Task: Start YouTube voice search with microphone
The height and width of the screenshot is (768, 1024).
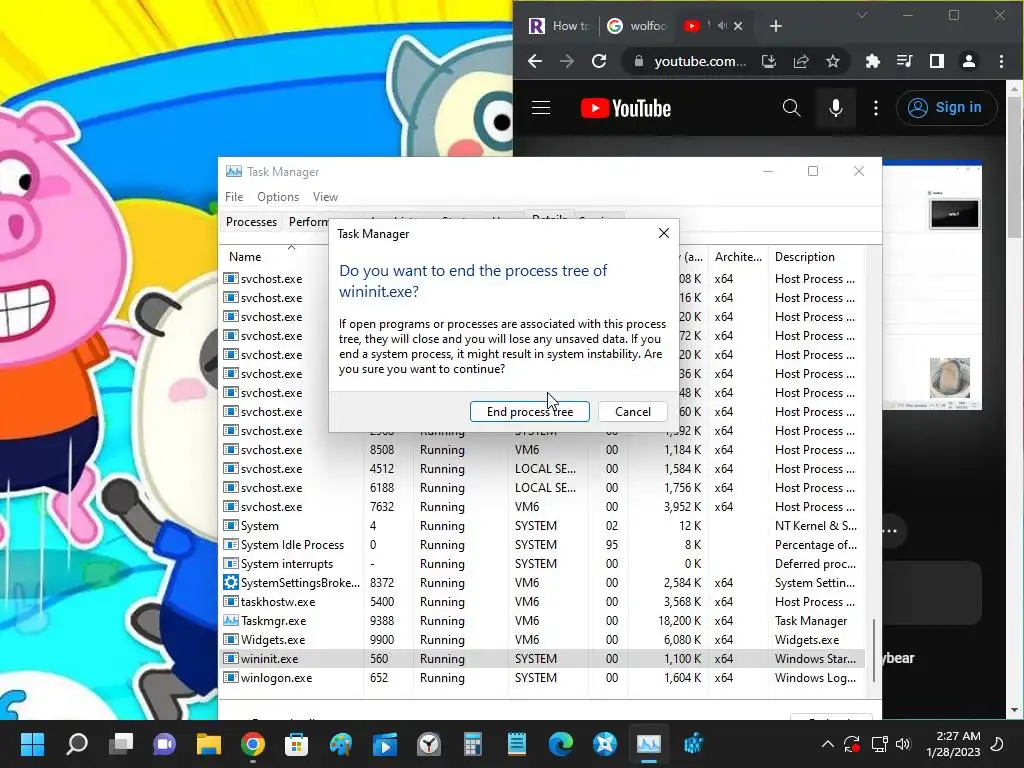Action: (x=835, y=108)
